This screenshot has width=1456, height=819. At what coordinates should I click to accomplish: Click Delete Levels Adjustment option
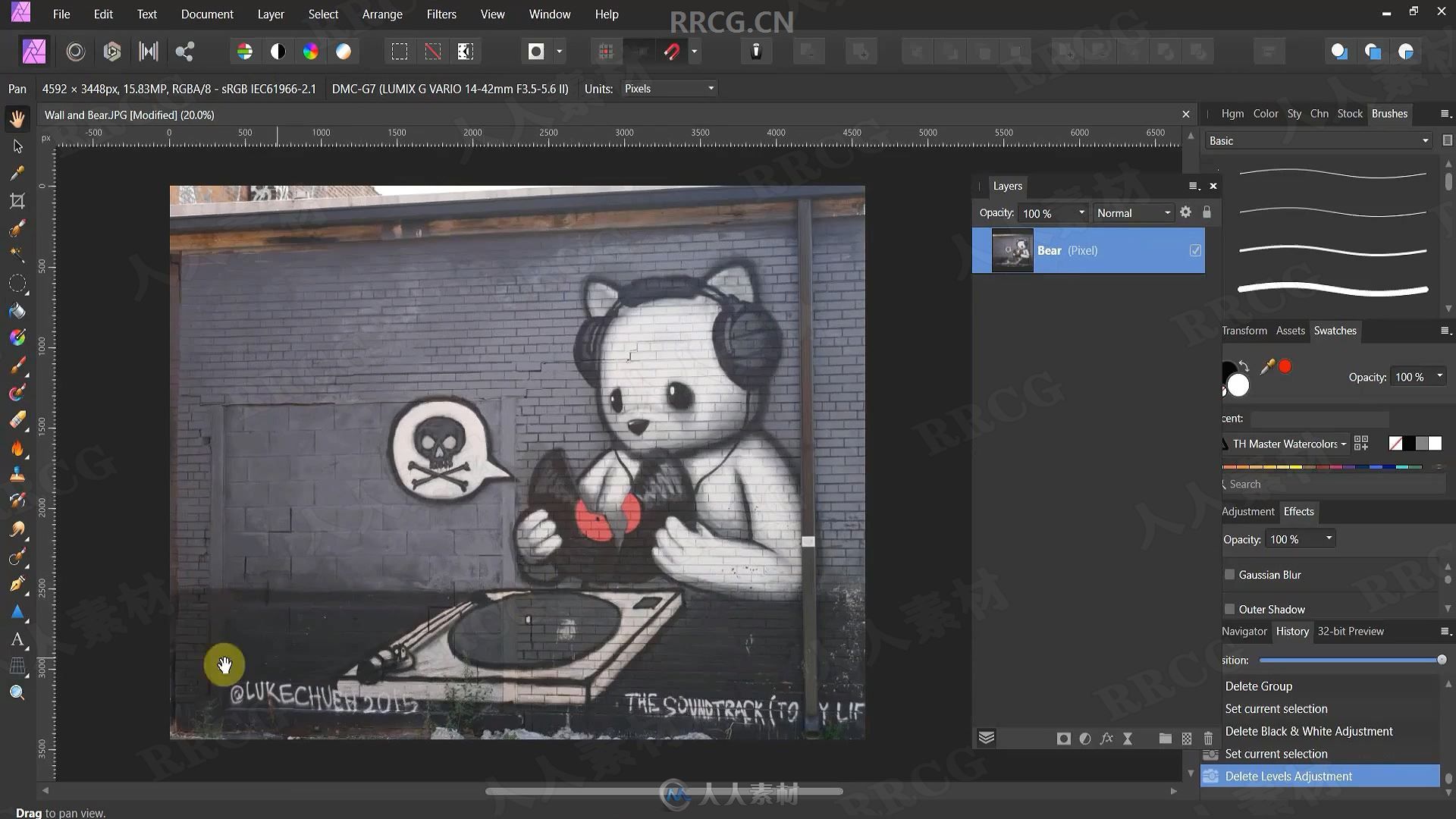(1288, 775)
